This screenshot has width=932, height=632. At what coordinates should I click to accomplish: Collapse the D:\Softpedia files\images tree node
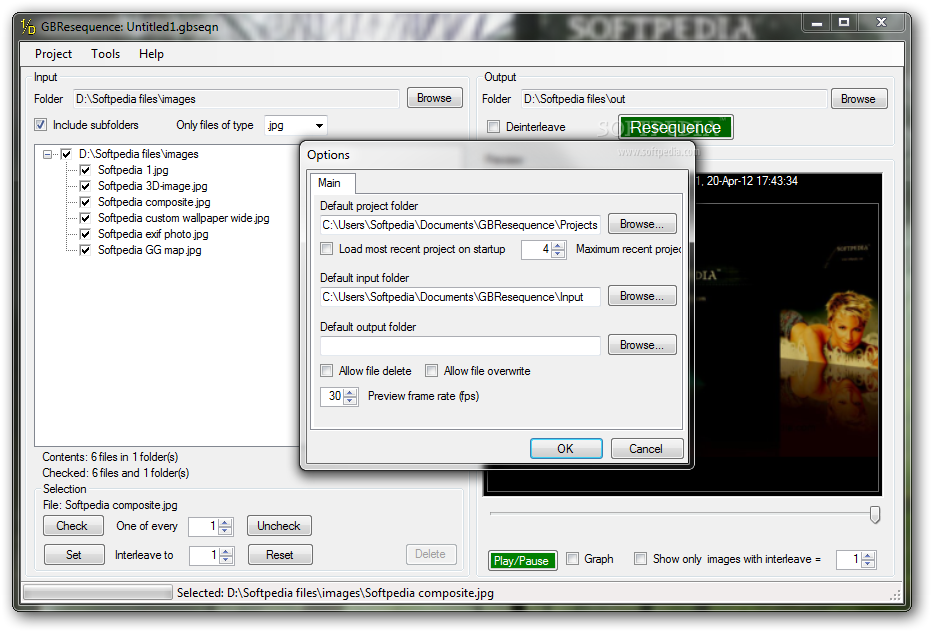point(47,154)
